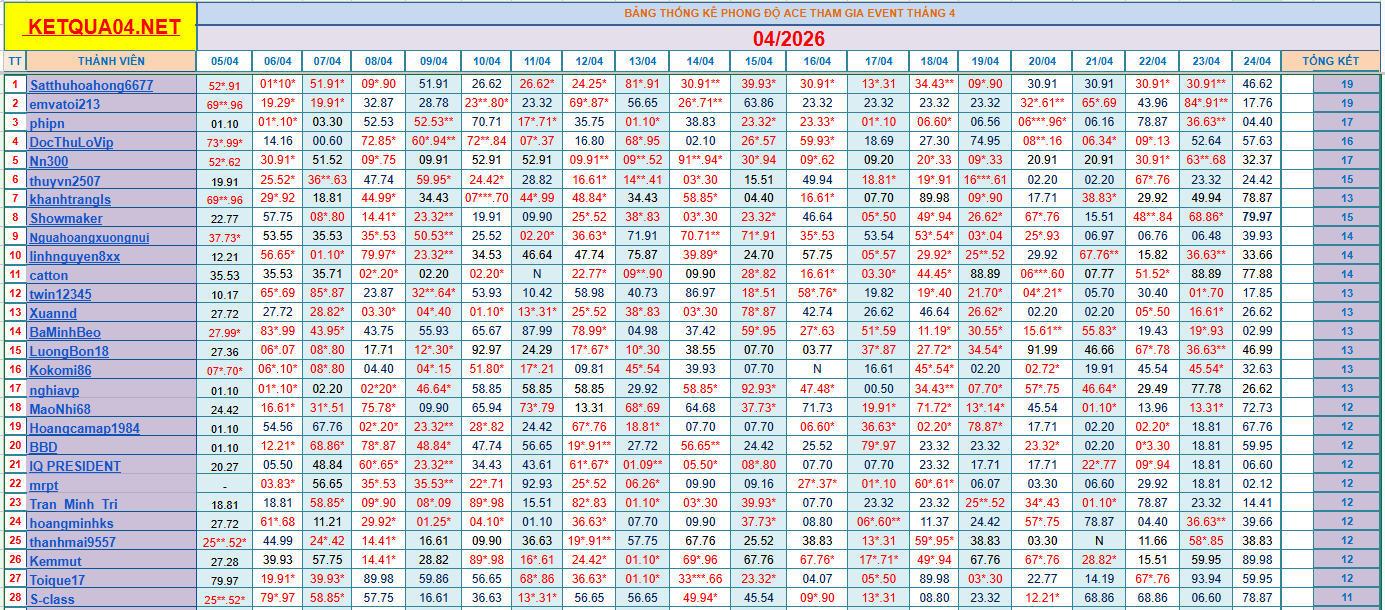The height and width of the screenshot is (610, 1385).
Task: Click the 91**.94* cell in Nn300's row
Action: tap(700, 161)
